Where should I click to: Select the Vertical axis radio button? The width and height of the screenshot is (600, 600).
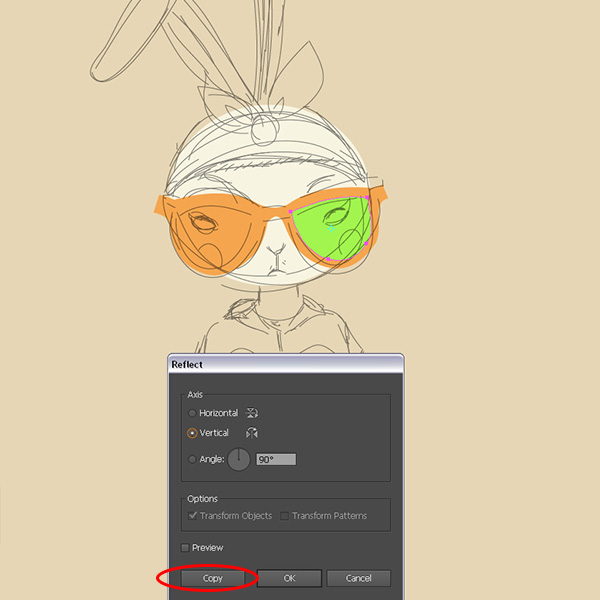click(x=192, y=433)
